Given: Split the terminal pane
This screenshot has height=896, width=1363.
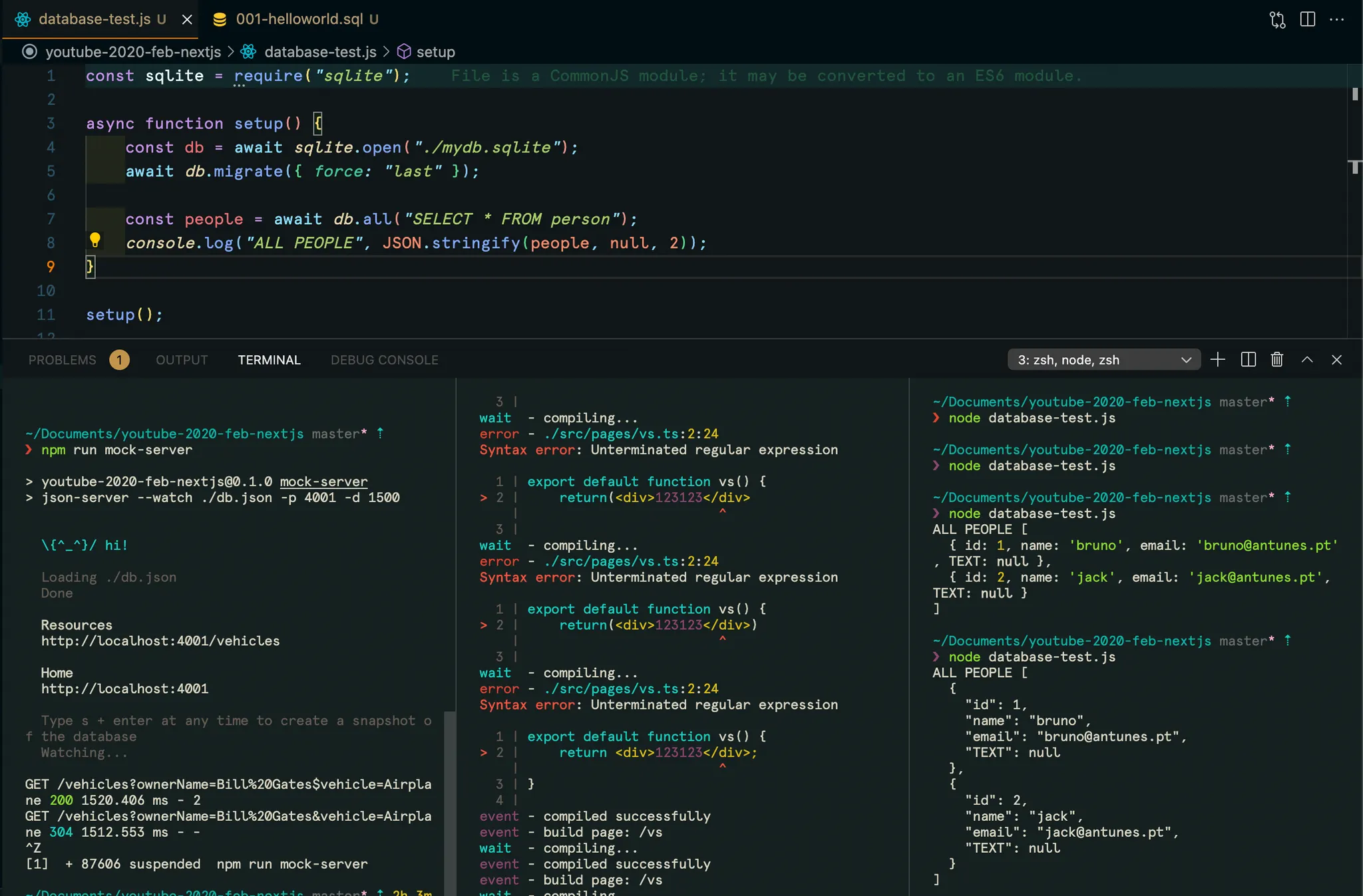Looking at the screenshot, I should [x=1248, y=360].
